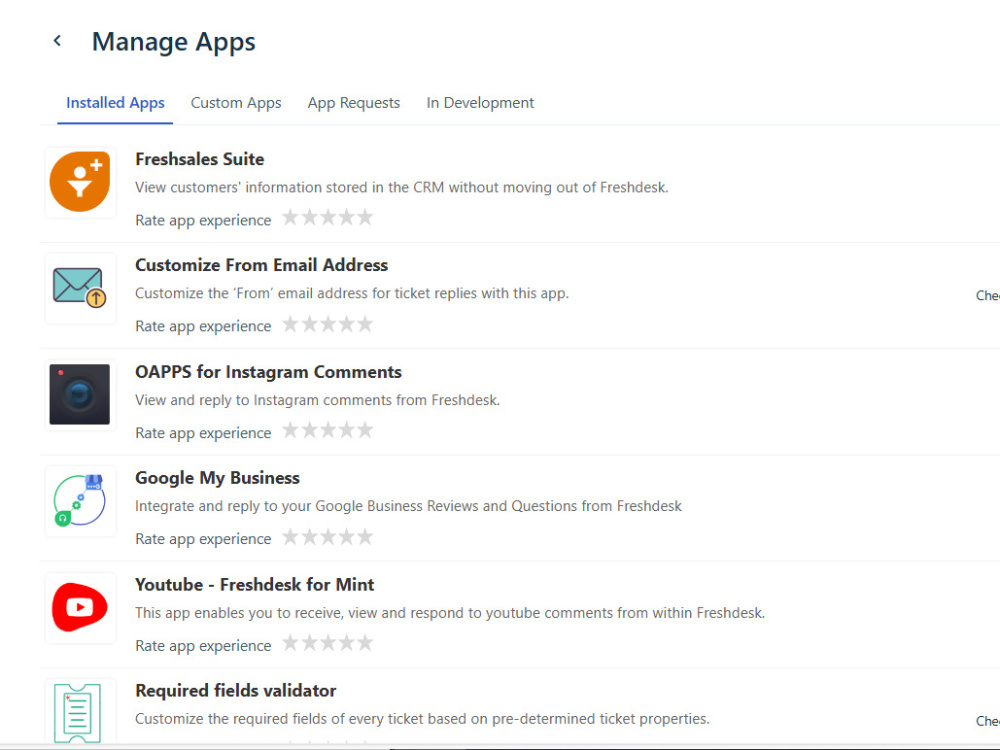Rate Customize From Email Address four stars
The image size is (1000, 750).
[x=346, y=324]
